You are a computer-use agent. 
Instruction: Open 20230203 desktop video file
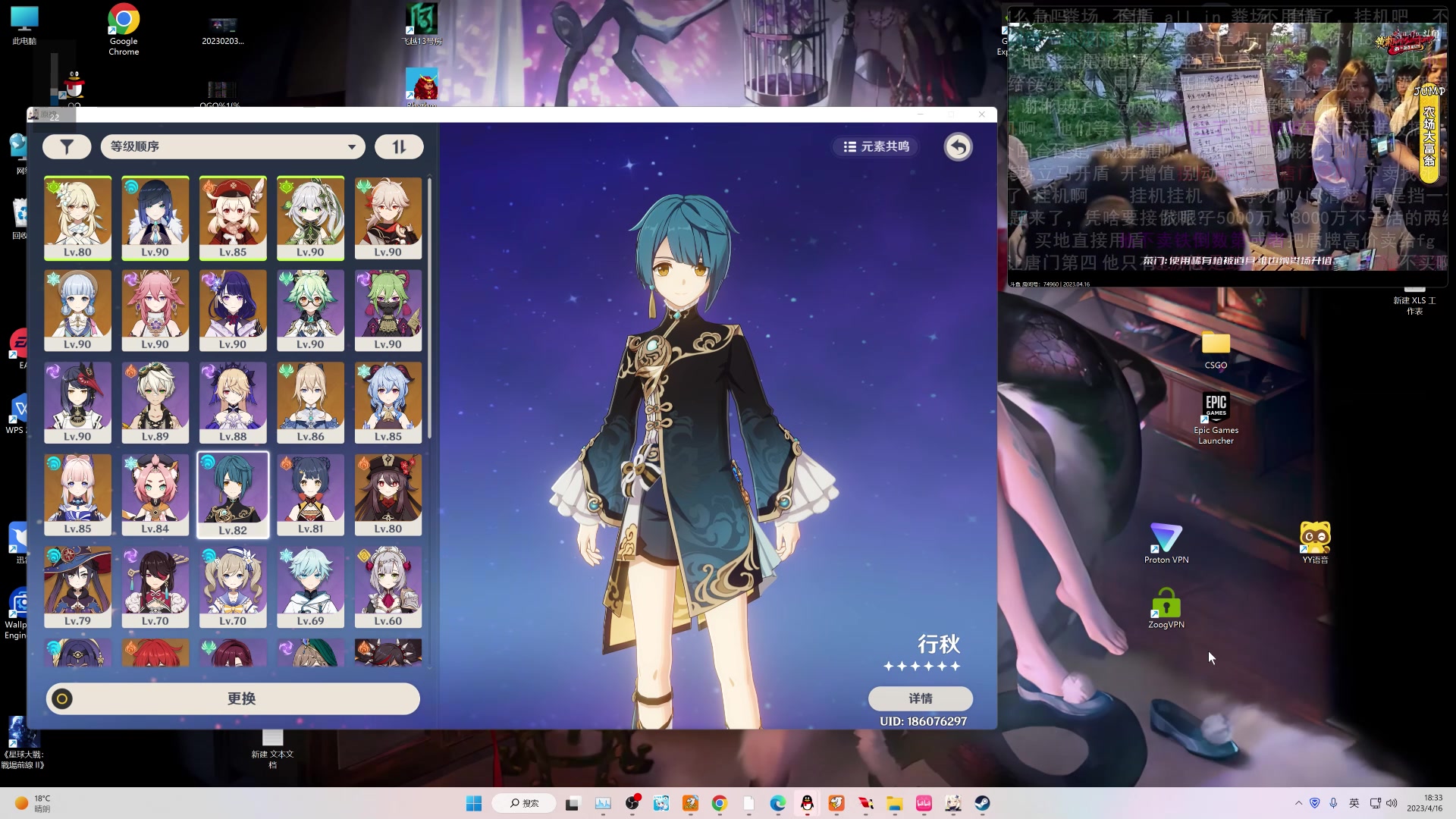(222, 30)
